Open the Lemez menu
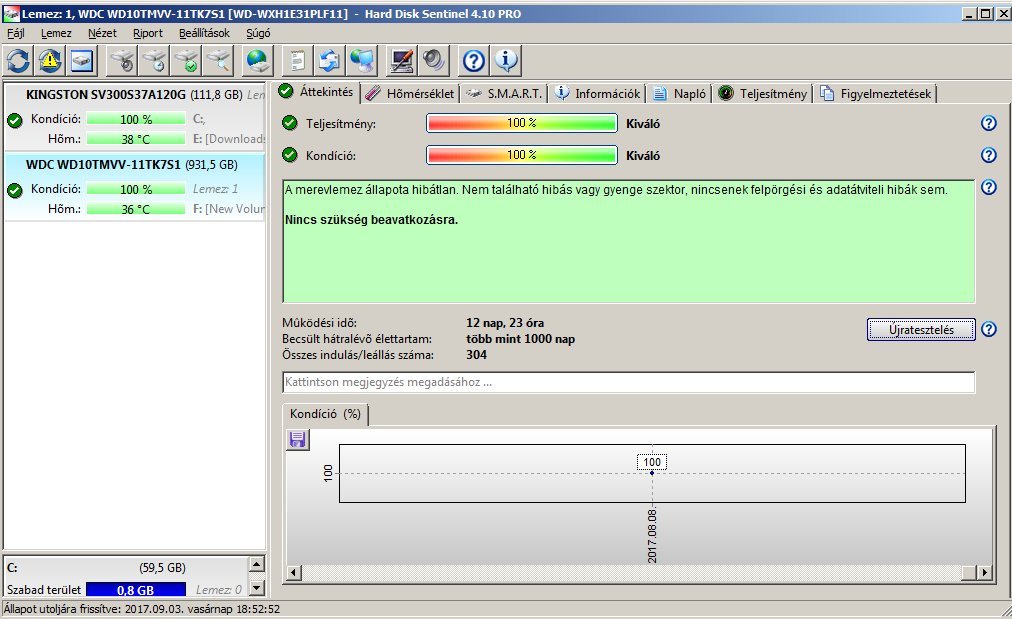 tap(56, 33)
